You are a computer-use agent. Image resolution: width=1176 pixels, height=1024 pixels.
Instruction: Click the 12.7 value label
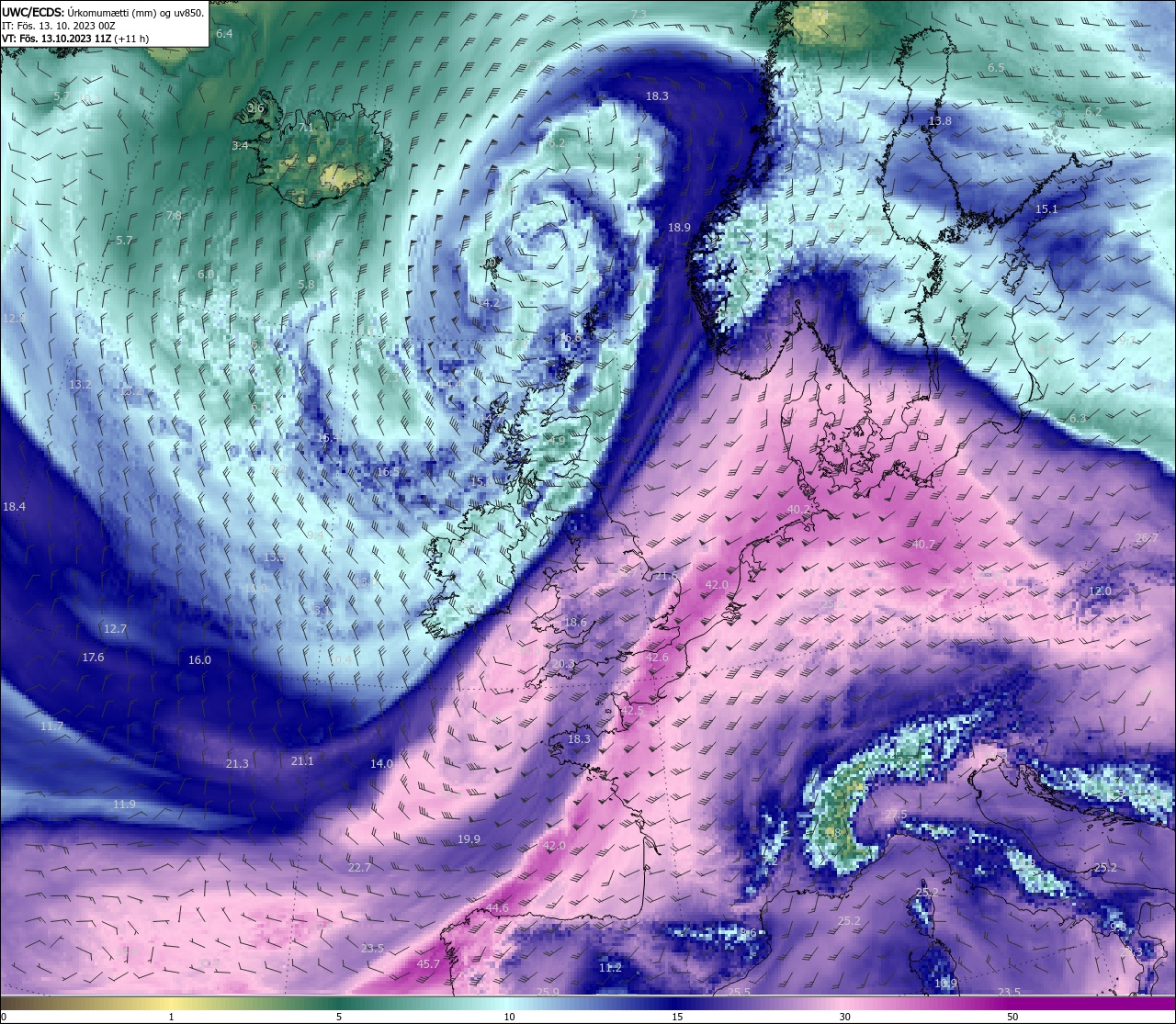[x=115, y=629]
